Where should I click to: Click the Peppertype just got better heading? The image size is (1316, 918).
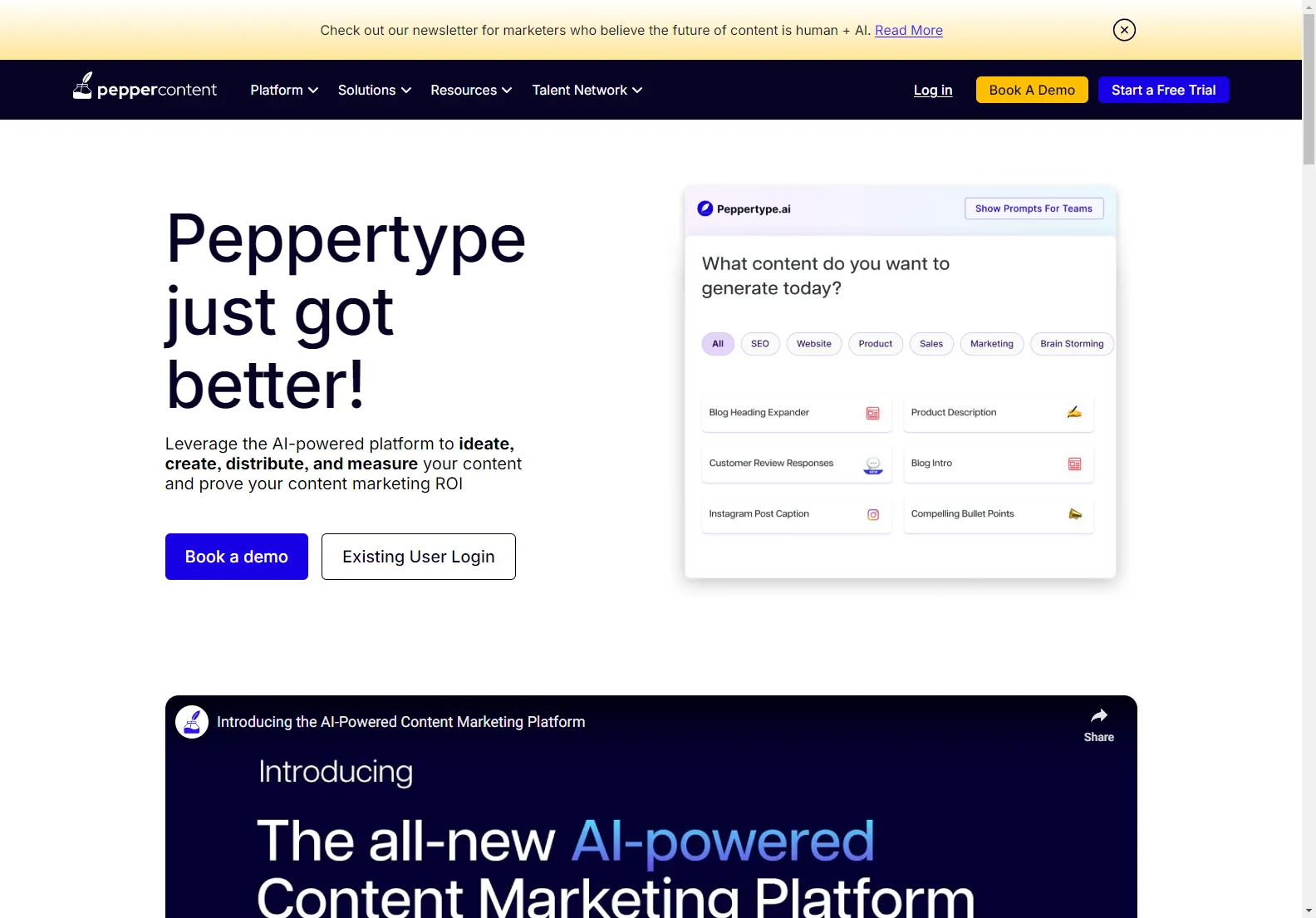[346, 312]
